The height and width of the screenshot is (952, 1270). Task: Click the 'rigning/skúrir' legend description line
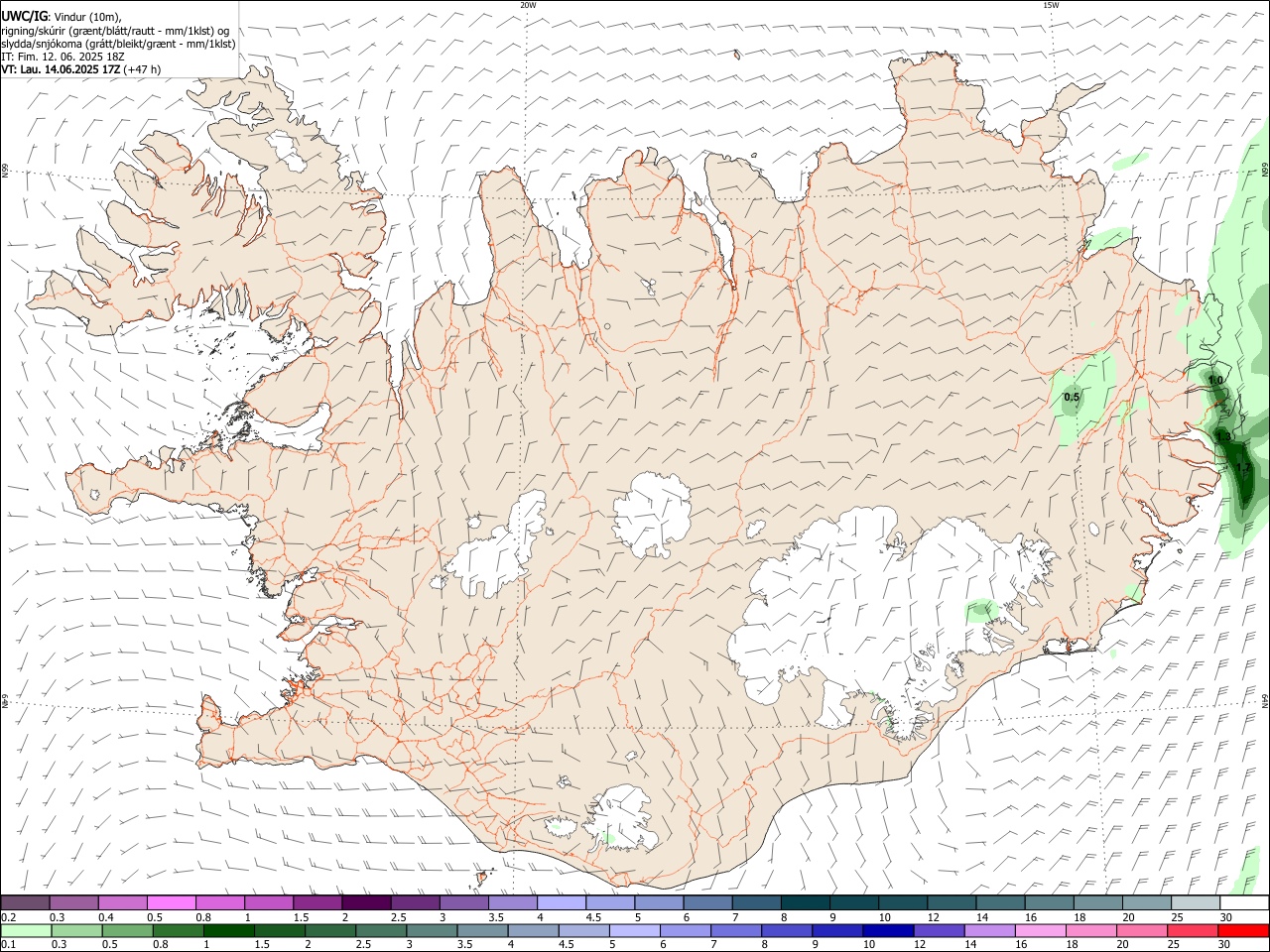point(117,31)
